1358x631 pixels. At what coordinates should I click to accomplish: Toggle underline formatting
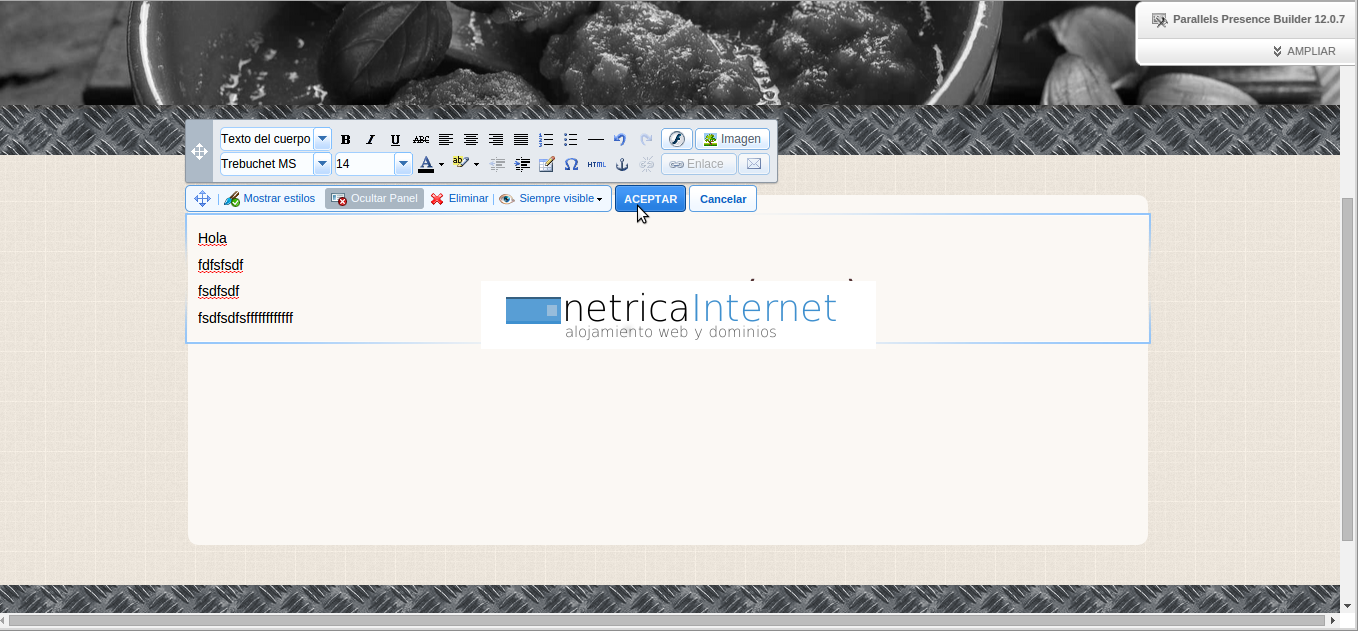[x=395, y=140]
